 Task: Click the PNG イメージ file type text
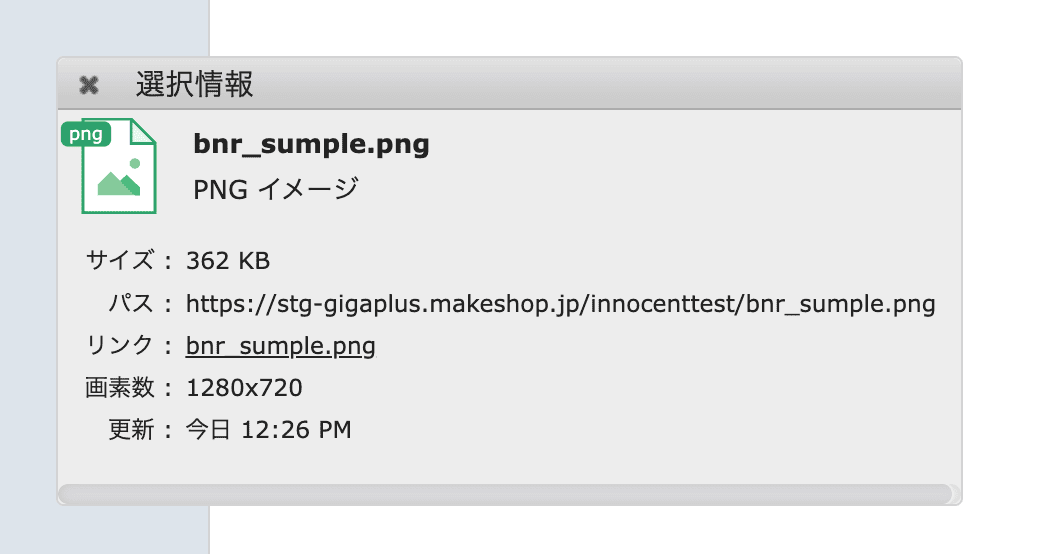[x=275, y=189]
